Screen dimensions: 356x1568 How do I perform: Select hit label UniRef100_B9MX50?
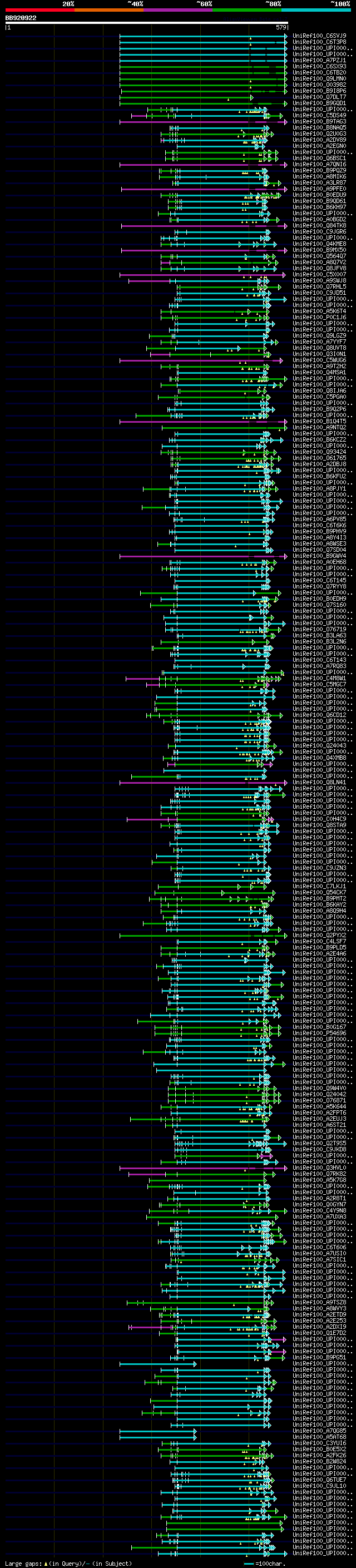[x=319, y=250]
